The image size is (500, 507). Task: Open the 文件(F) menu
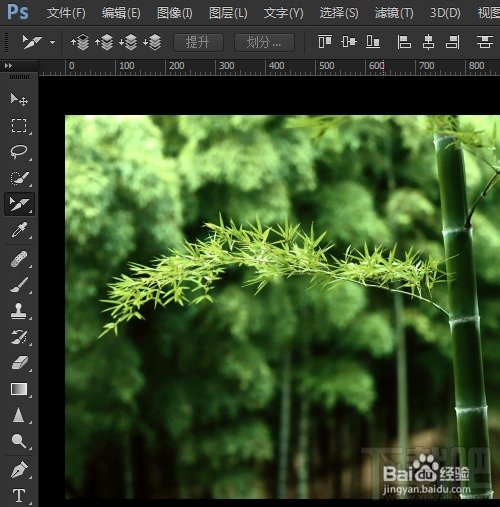tap(66, 13)
